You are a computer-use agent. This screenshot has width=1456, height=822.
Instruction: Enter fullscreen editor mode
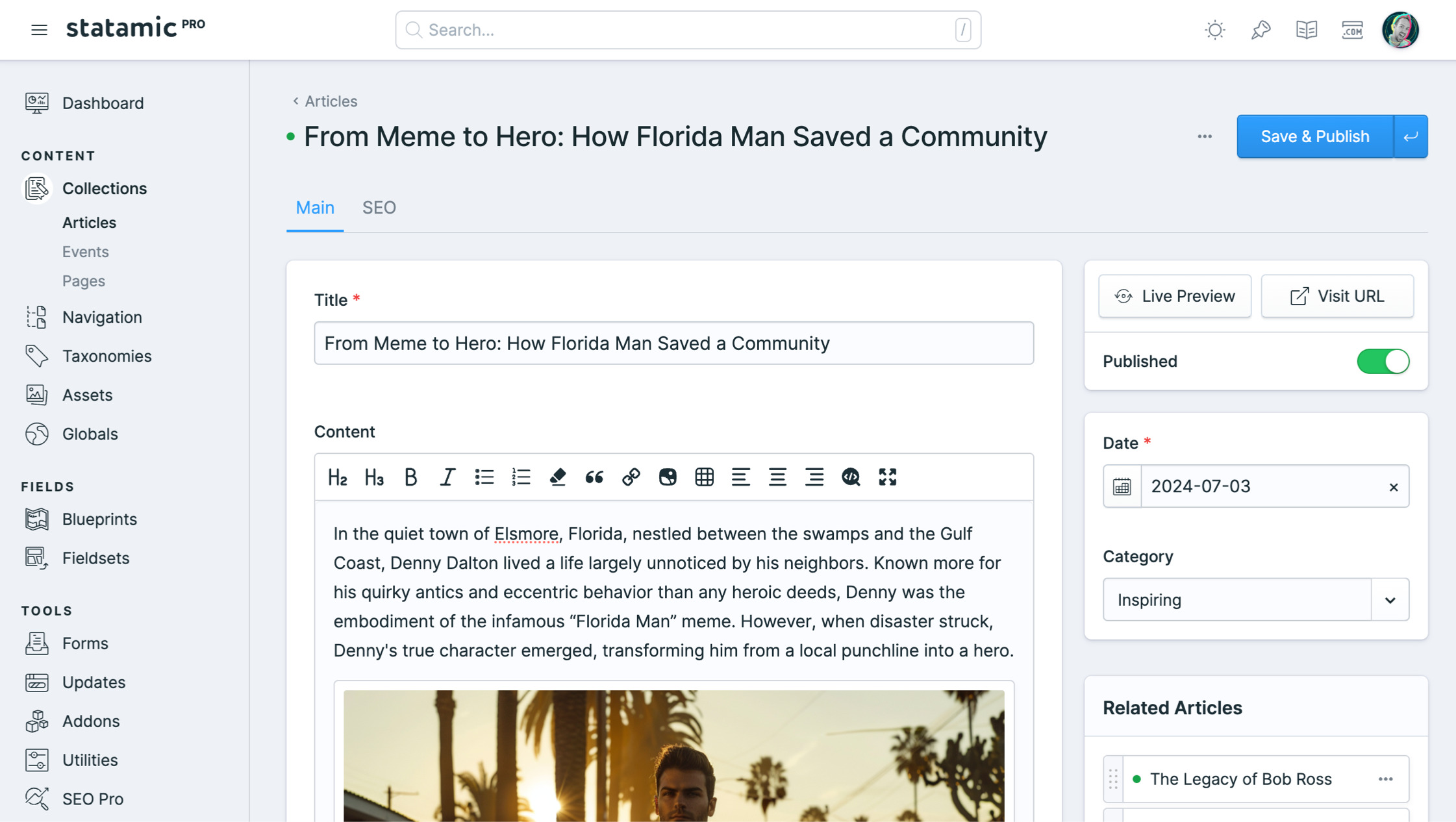[x=887, y=477]
